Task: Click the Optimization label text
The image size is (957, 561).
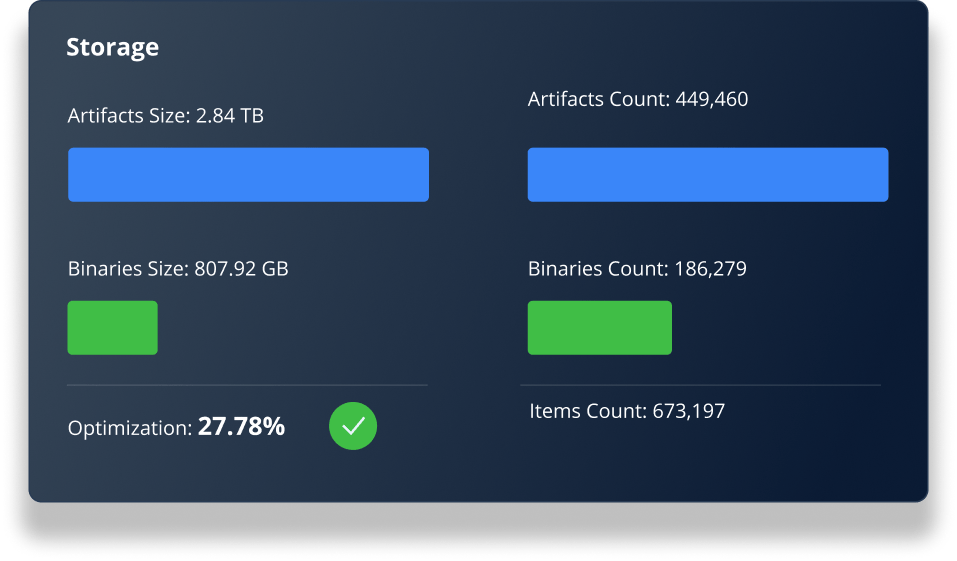Action: (130, 428)
